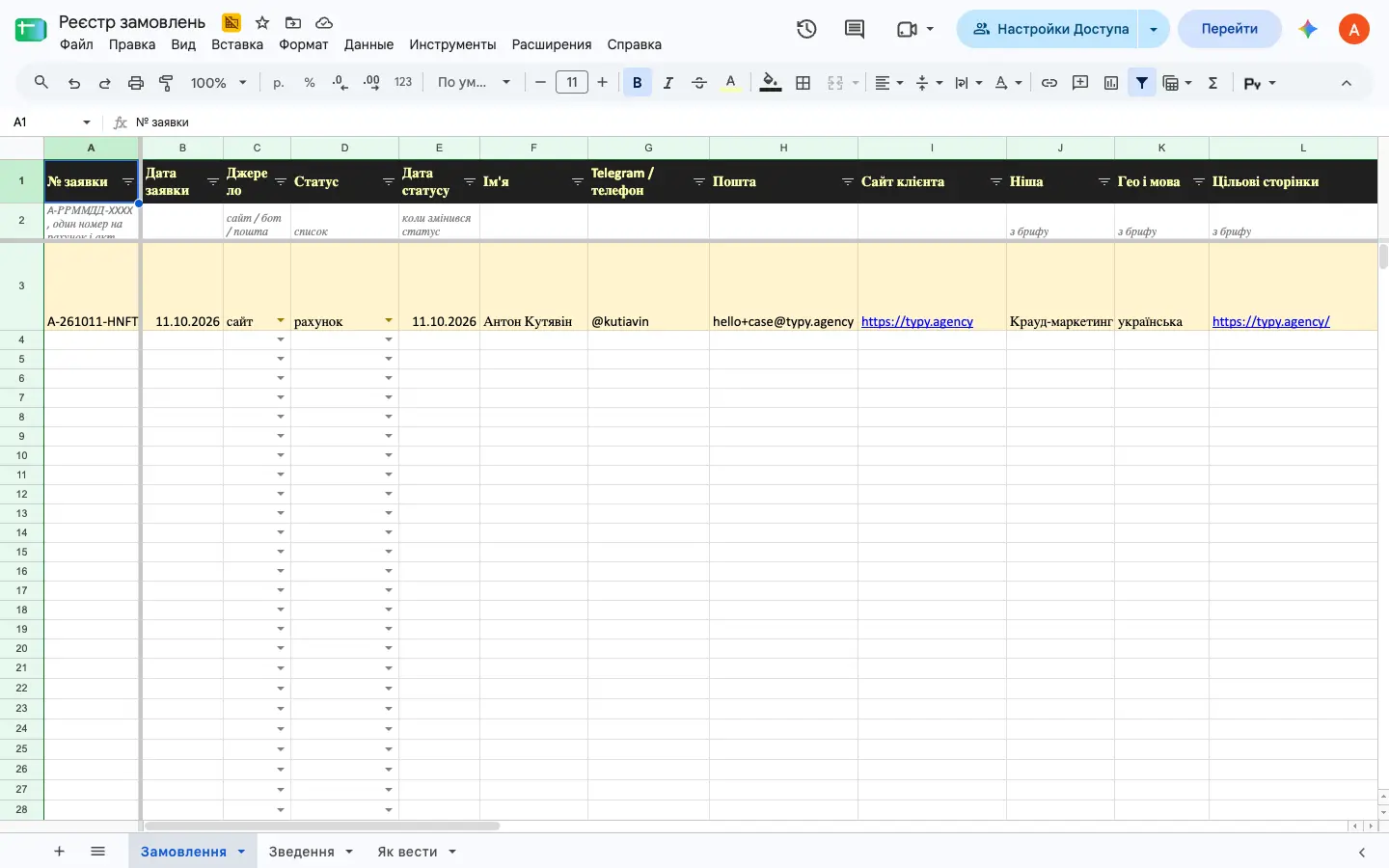Open the comments panel icon
This screenshot has width=1389, height=868.
(855, 29)
